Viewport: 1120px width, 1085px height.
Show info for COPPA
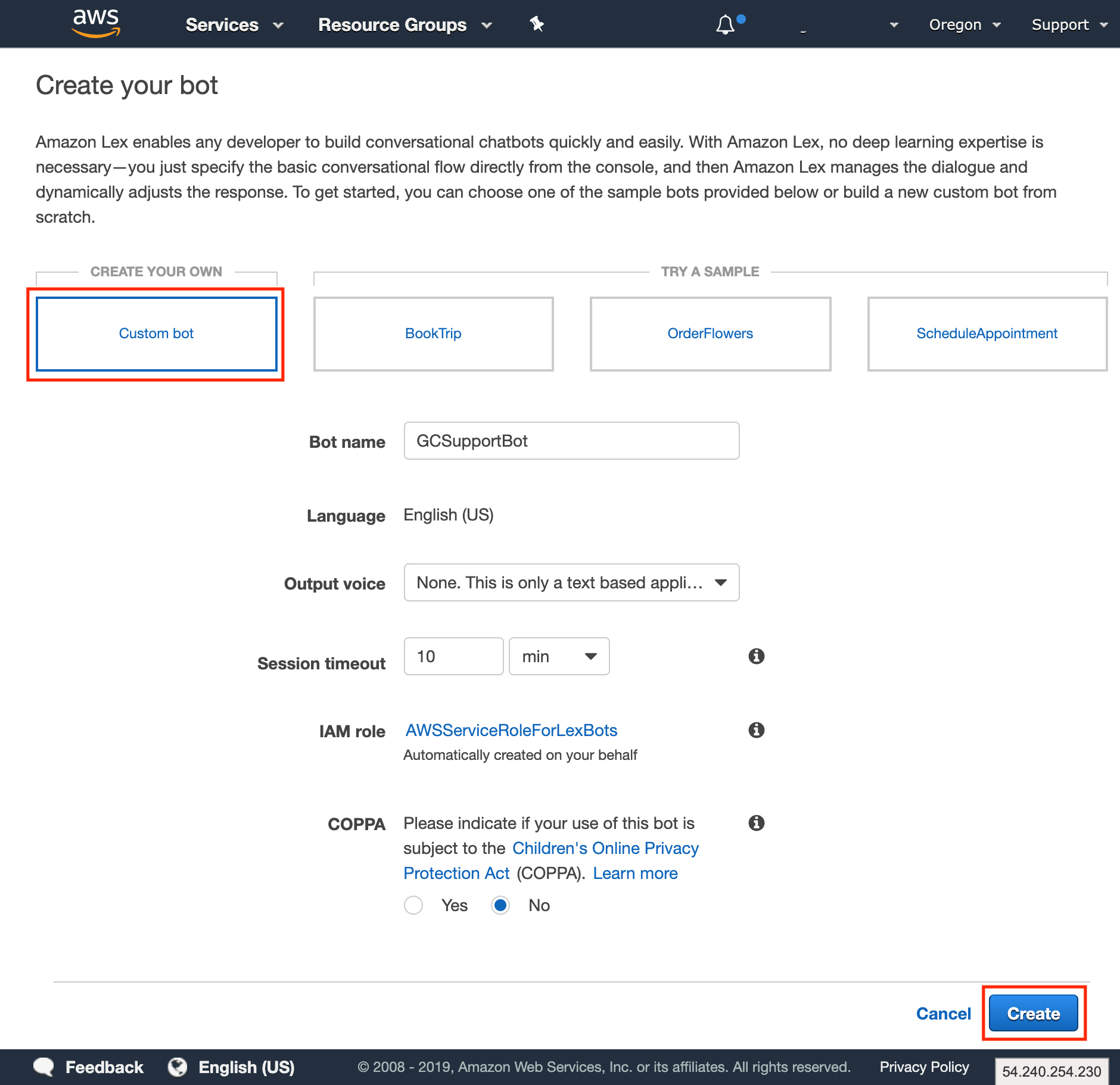[756, 823]
